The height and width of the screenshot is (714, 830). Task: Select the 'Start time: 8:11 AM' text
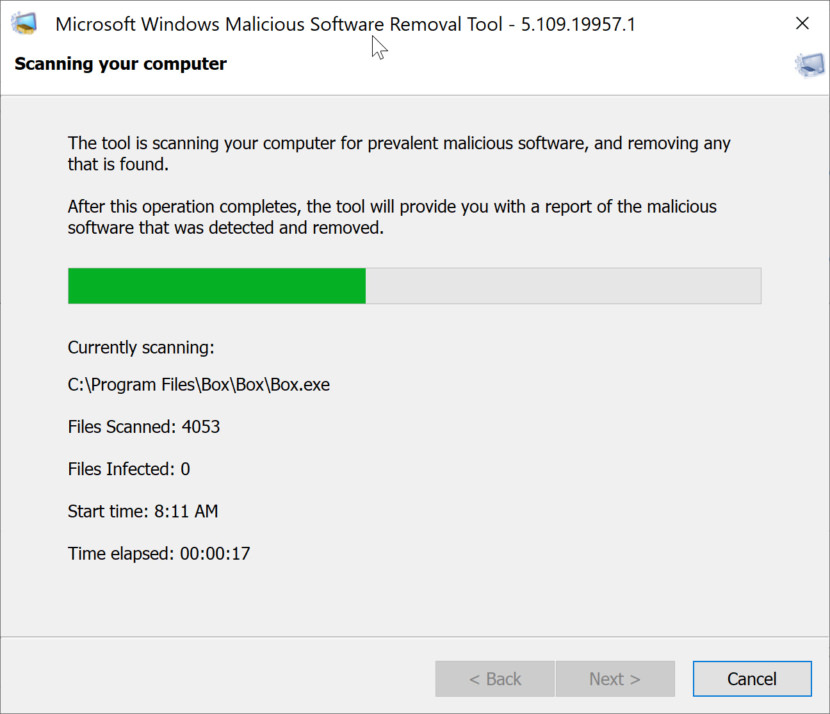tap(144, 511)
